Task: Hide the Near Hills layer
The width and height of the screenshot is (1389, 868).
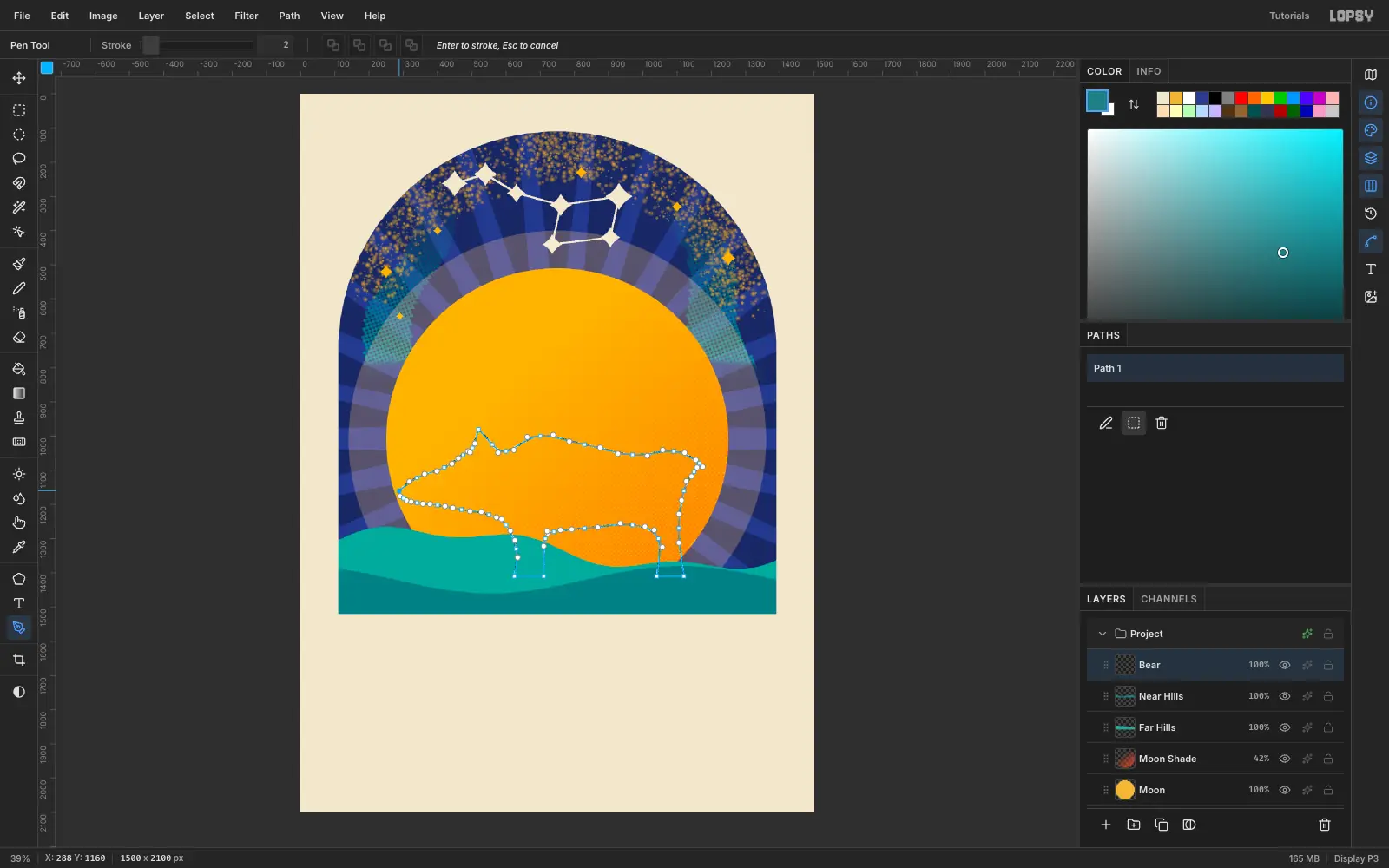Action: click(1285, 696)
